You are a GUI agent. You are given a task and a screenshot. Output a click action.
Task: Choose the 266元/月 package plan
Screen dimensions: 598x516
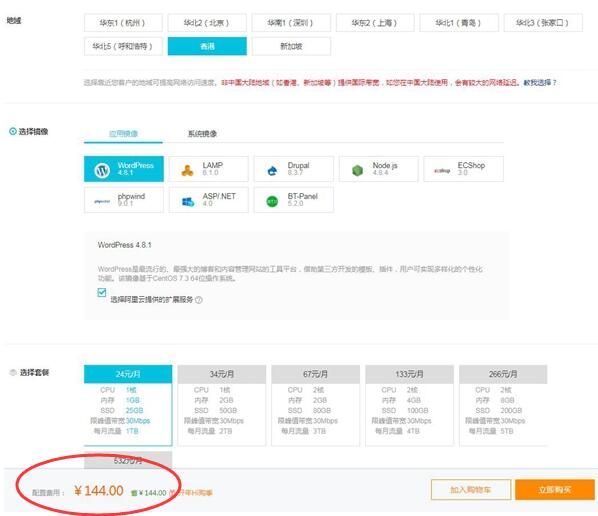click(x=503, y=405)
